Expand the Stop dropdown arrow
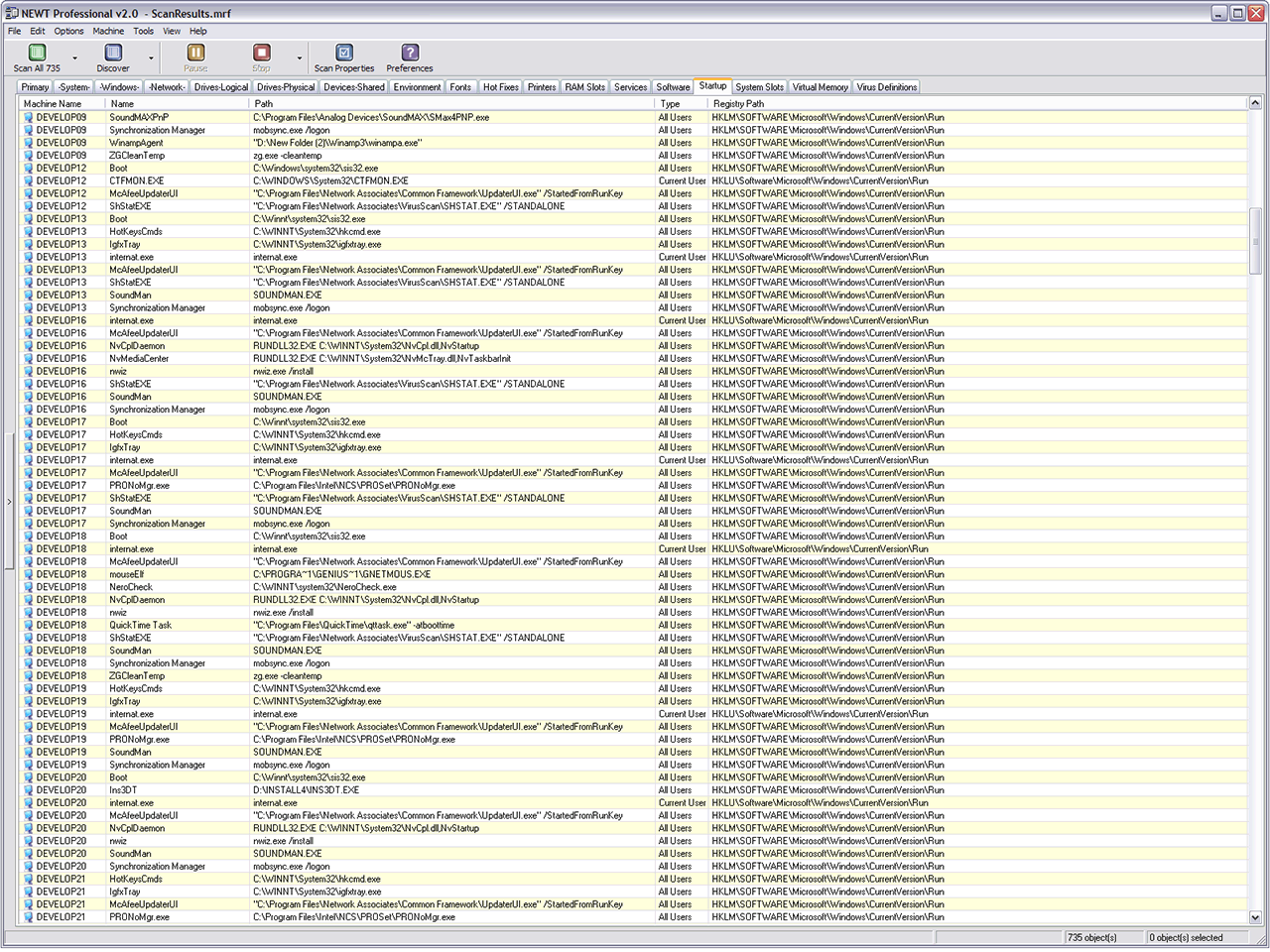1270x952 pixels. coord(300,59)
